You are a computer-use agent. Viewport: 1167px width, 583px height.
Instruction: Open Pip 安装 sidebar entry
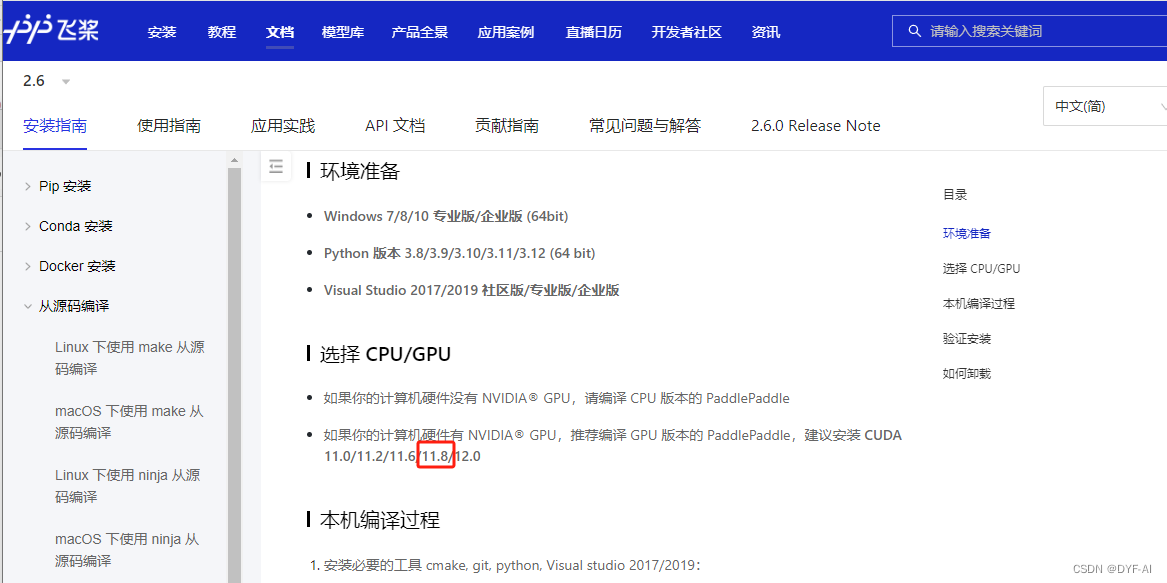tap(65, 186)
